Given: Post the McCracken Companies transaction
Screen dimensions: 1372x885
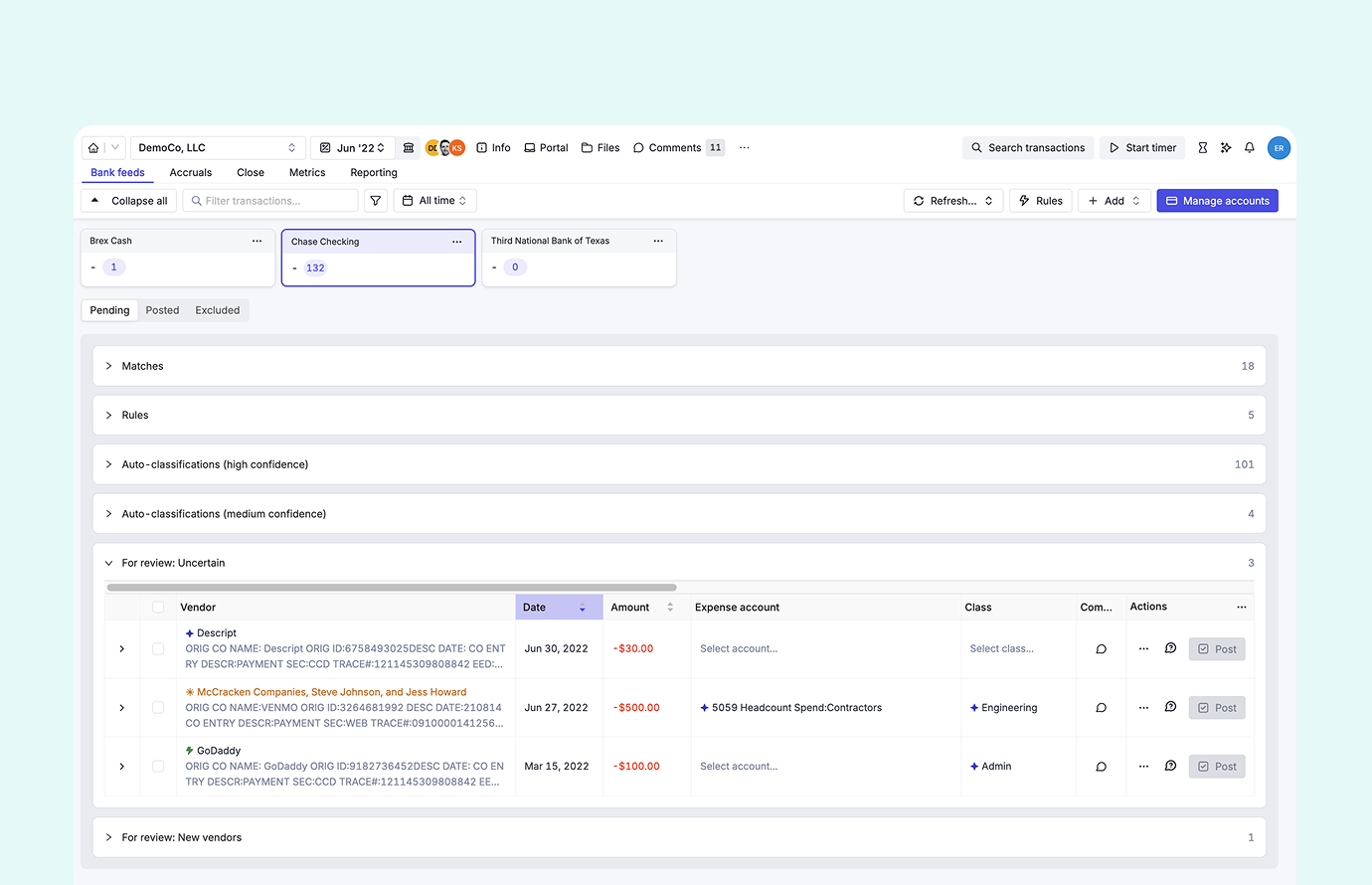Looking at the screenshot, I should pos(1217,708).
